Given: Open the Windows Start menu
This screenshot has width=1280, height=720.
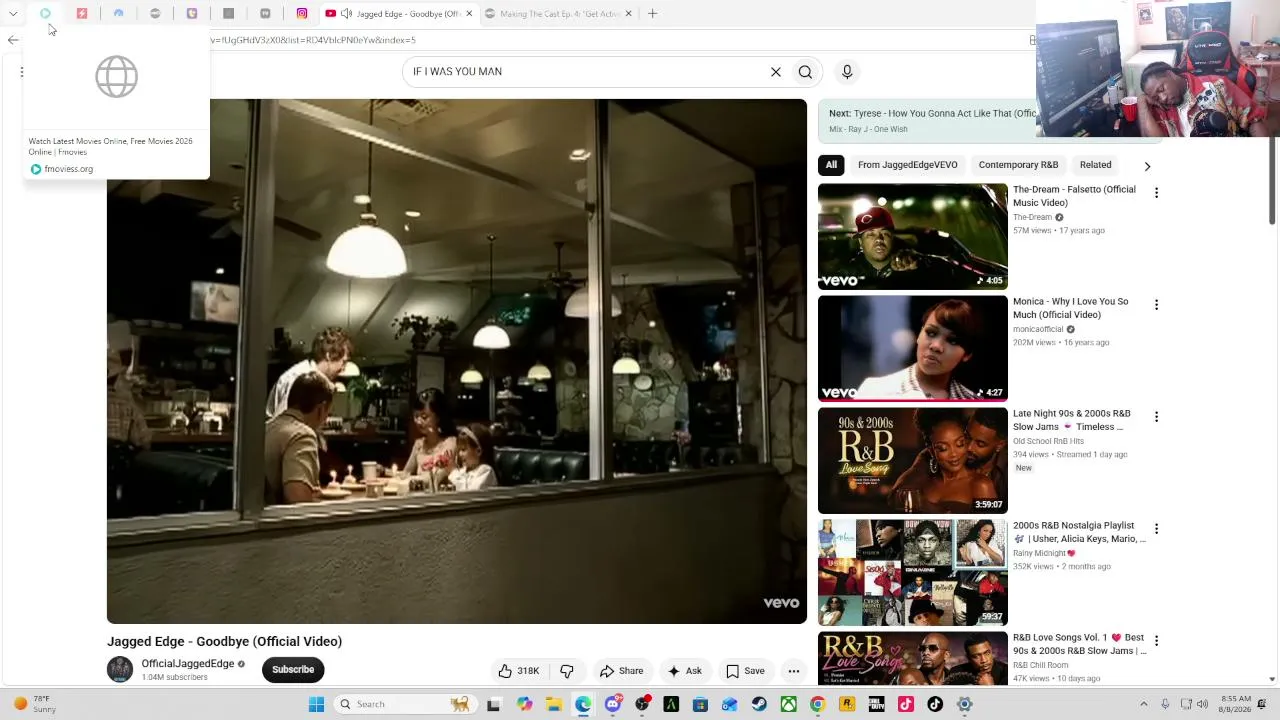Looking at the screenshot, I should click(316, 704).
